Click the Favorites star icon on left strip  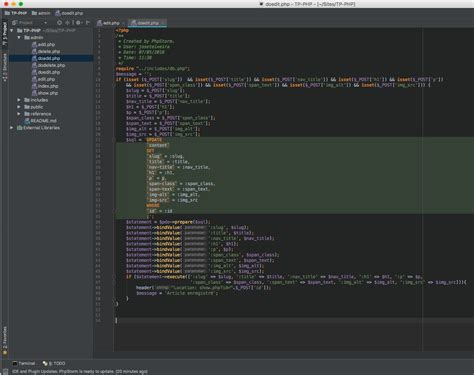click(x=5, y=353)
